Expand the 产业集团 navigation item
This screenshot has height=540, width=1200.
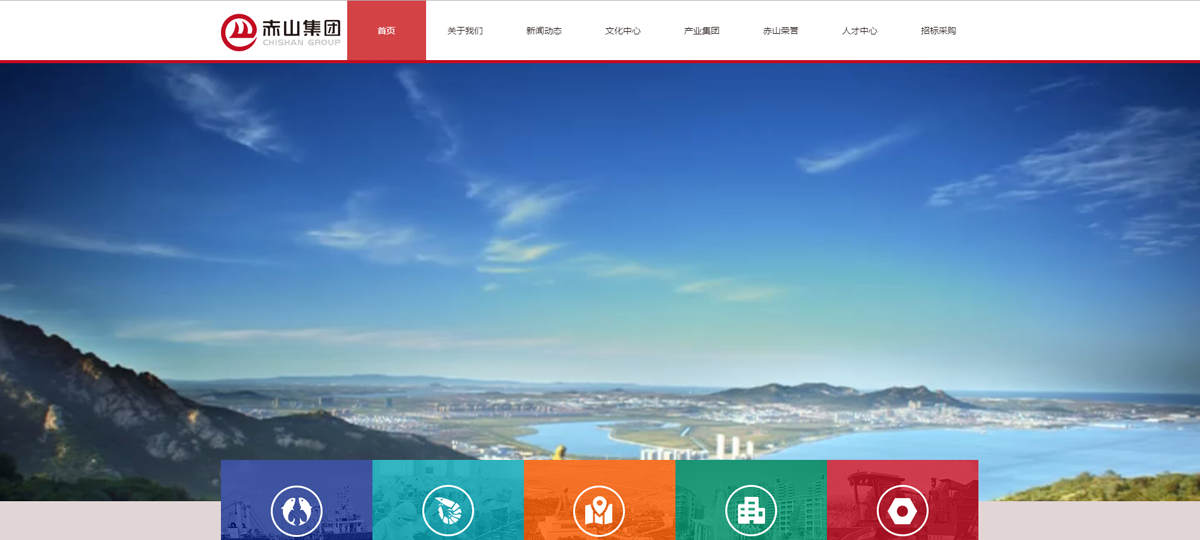[x=702, y=31]
